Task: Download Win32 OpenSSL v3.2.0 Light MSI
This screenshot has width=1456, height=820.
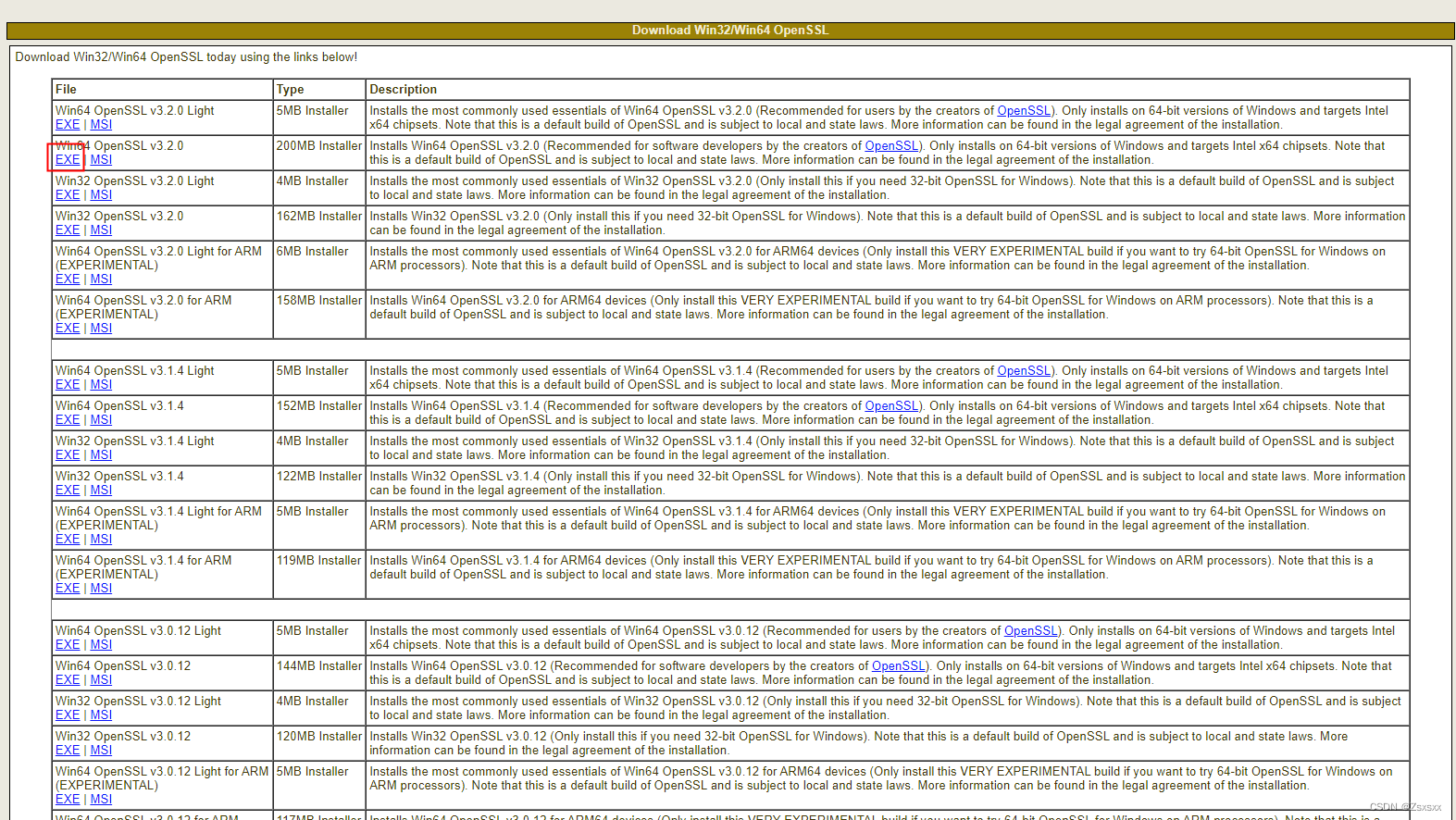Action: [x=101, y=195]
